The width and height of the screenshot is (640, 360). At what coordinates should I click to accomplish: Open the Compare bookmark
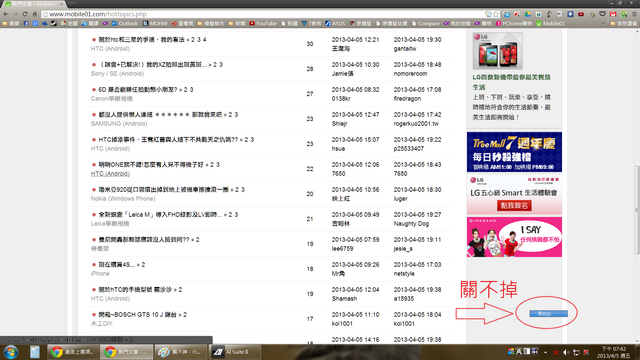426,24
